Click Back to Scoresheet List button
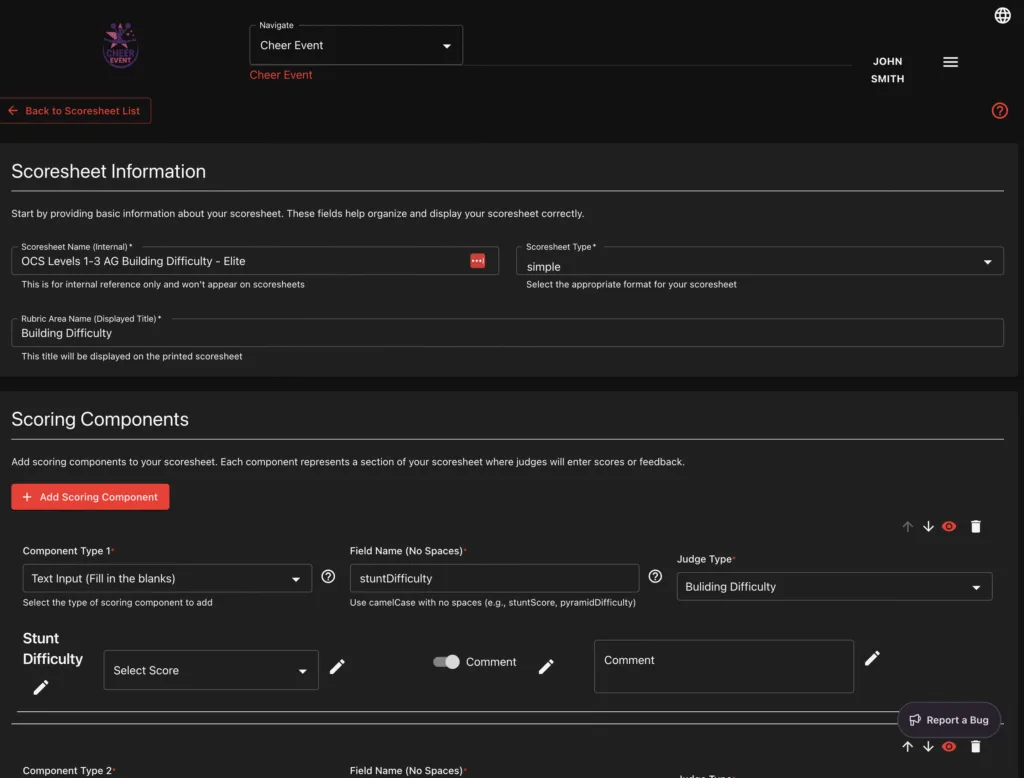The width and height of the screenshot is (1024, 778). tap(77, 111)
